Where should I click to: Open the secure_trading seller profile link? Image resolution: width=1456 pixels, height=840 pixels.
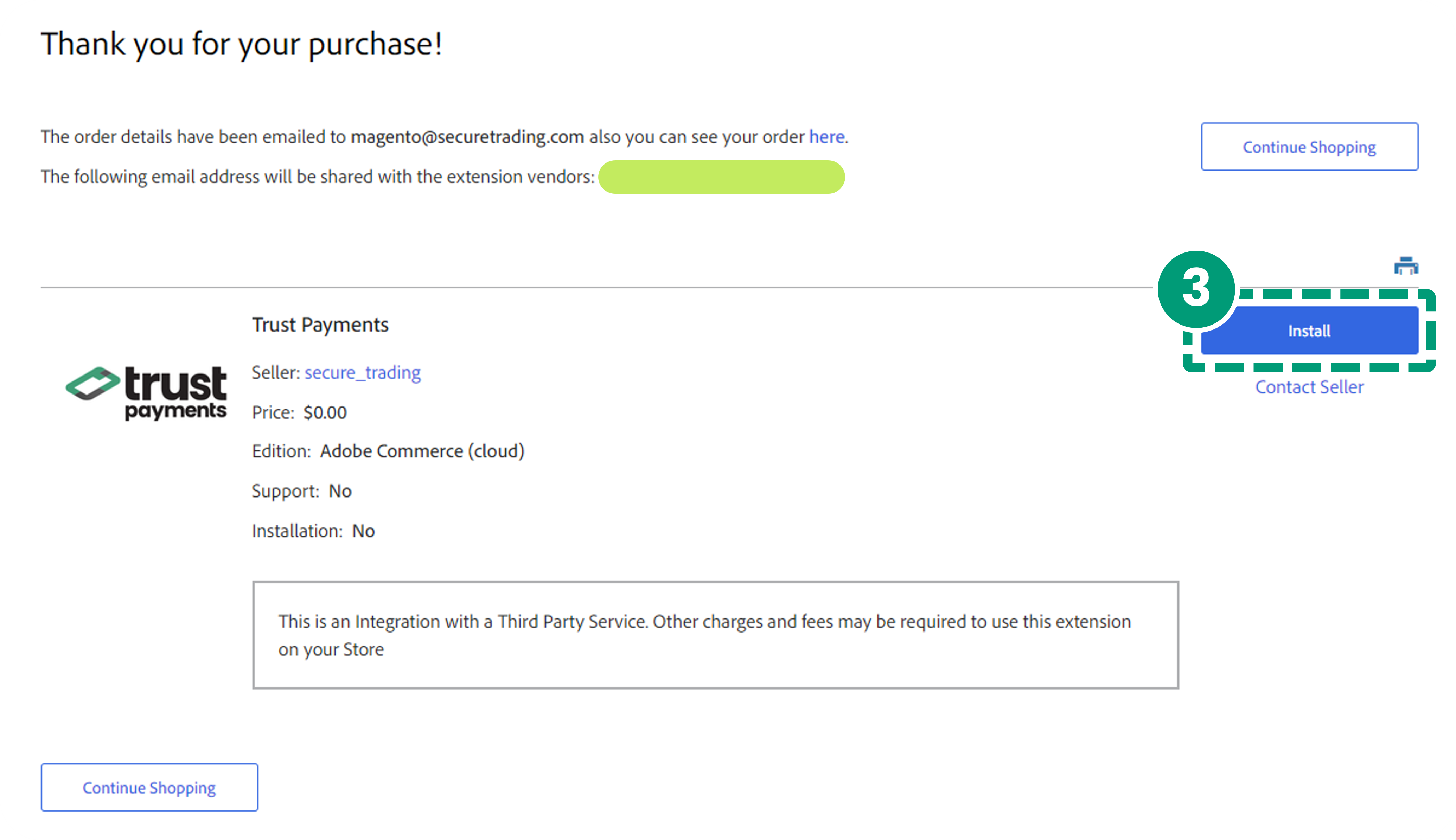pyautogui.click(x=362, y=373)
